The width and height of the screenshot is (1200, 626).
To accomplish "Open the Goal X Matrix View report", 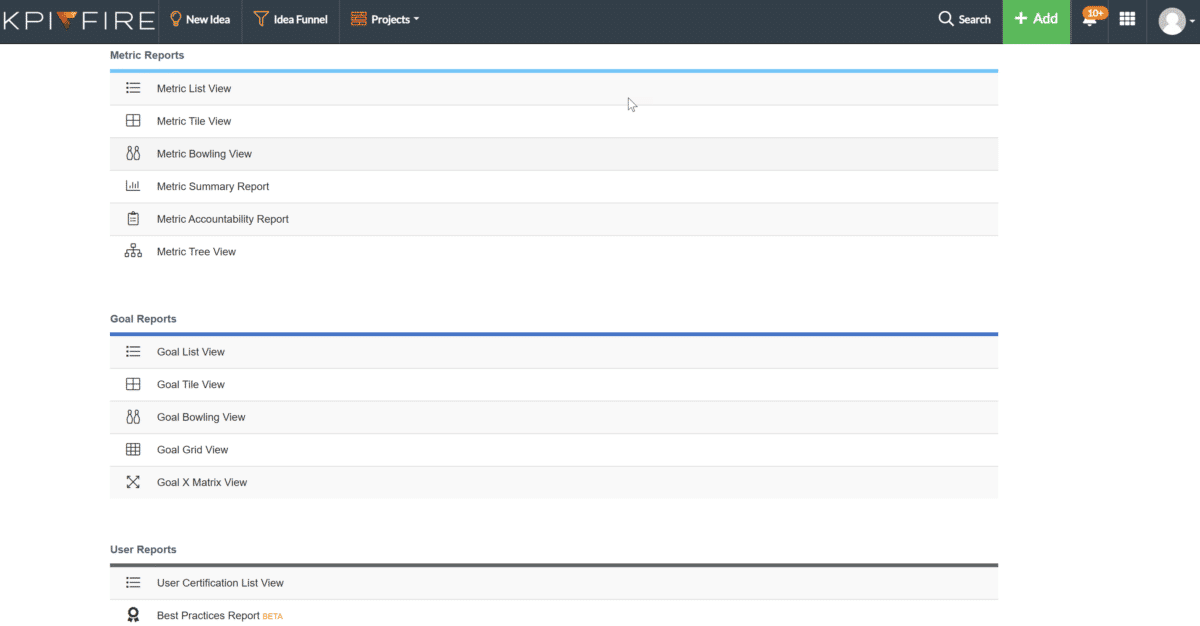I will point(202,482).
